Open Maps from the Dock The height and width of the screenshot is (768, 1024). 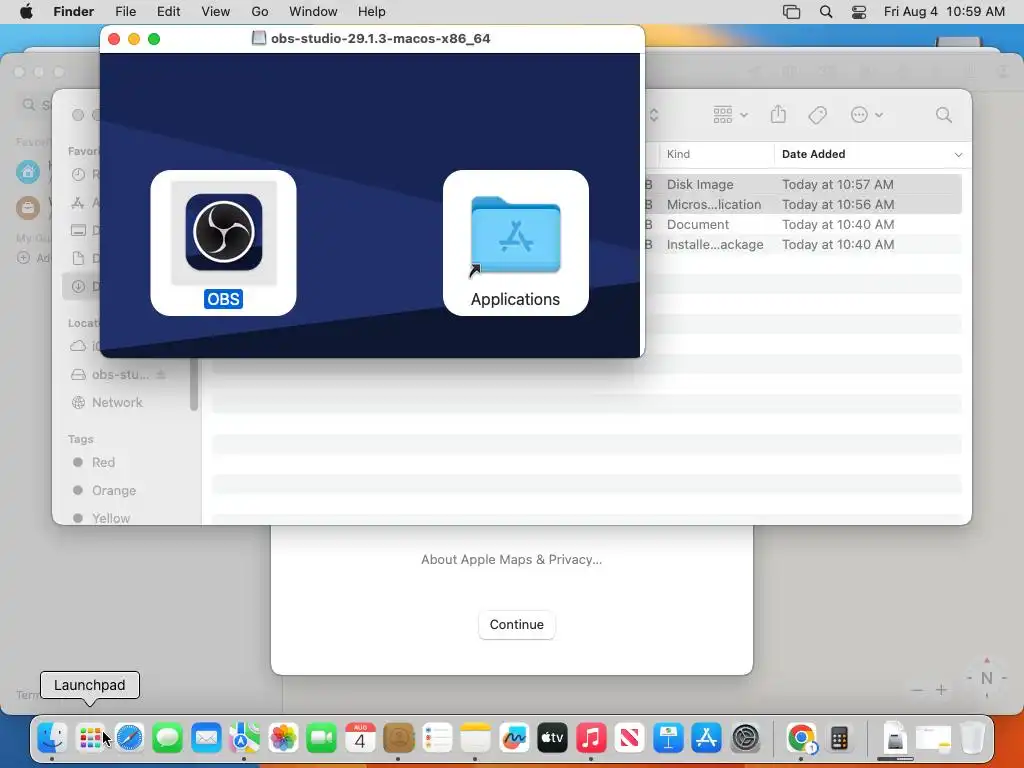244,738
